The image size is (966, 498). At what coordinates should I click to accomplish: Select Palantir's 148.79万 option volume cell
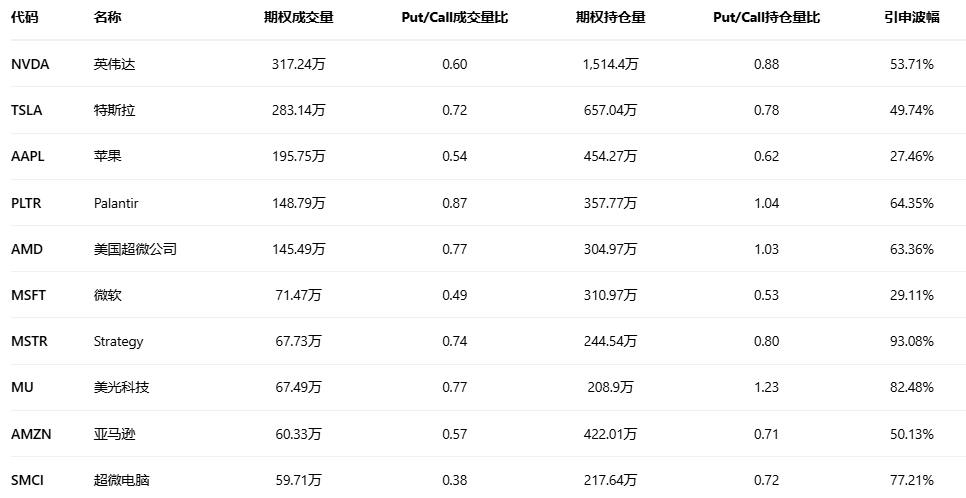click(298, 203)
